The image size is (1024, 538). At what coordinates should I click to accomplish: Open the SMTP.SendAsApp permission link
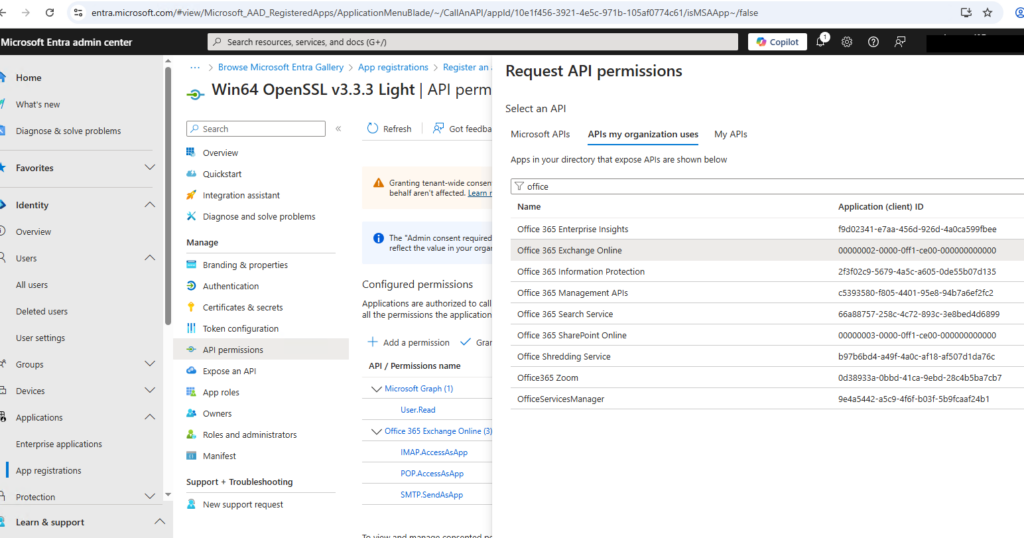coord(431,494)
